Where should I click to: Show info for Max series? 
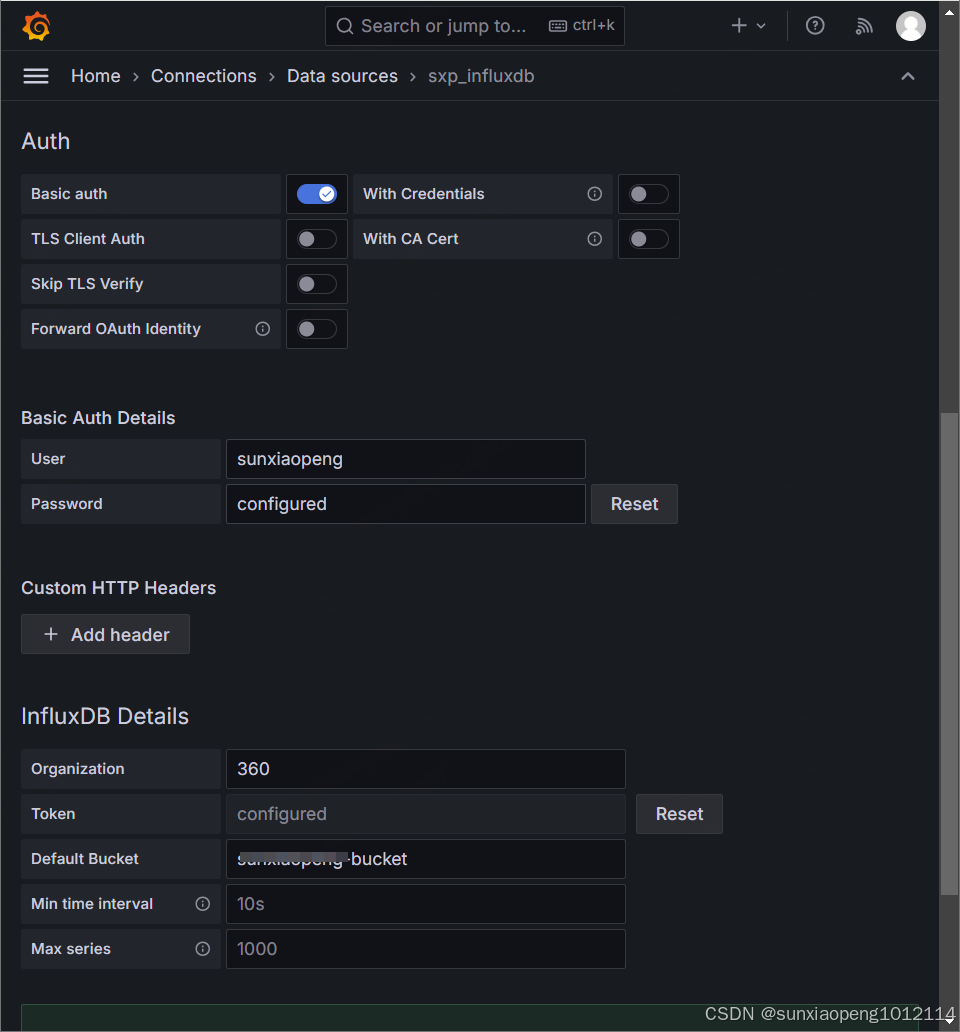tap(203, 948)
